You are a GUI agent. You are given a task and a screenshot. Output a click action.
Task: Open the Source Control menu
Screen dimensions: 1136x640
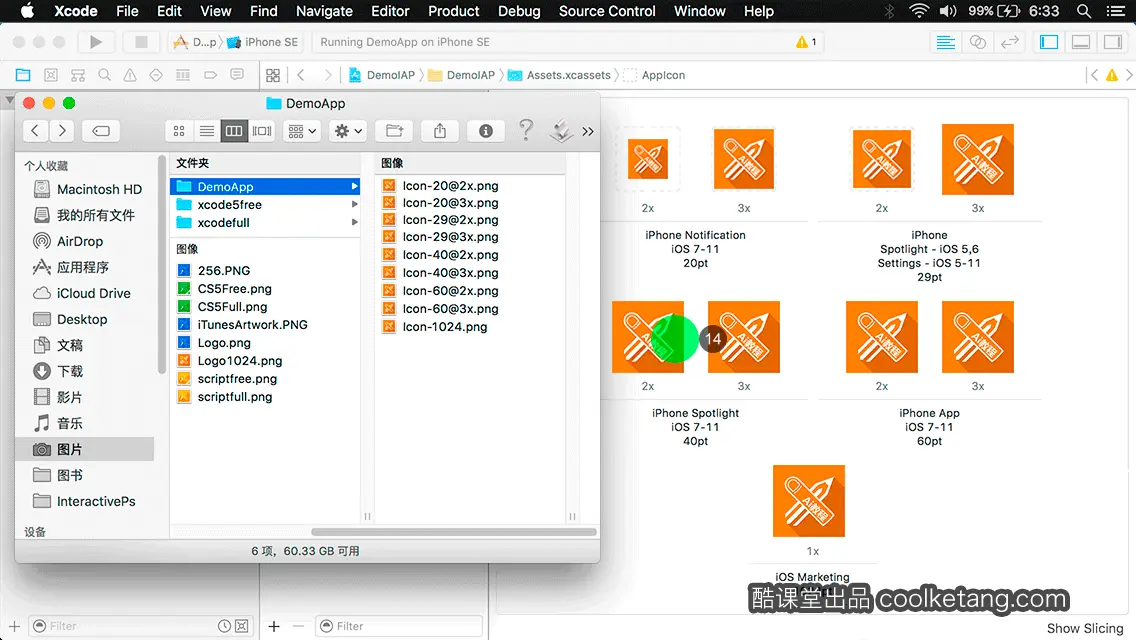point(607,11)
